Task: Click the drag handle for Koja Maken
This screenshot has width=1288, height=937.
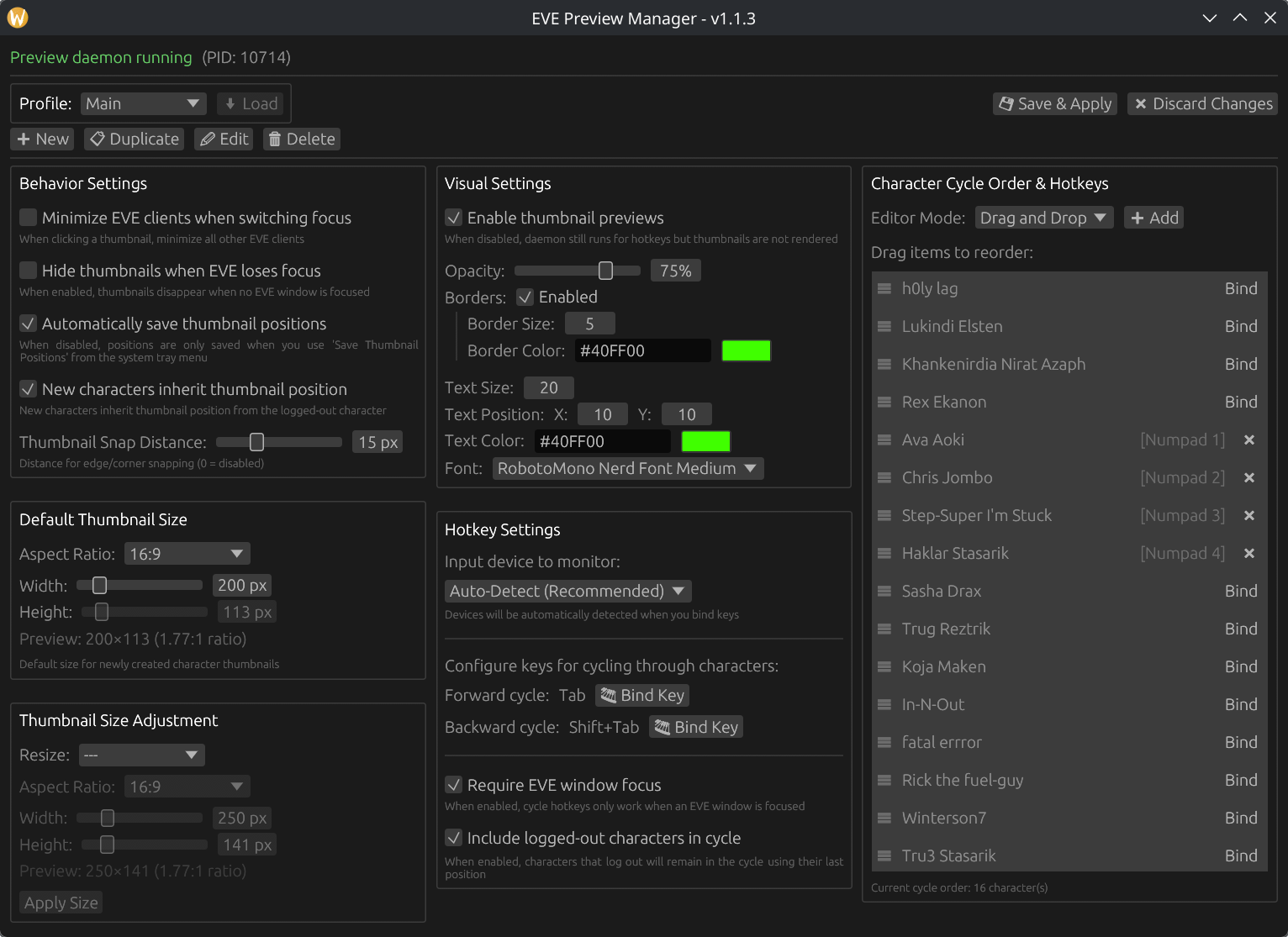Action: click(x=884, y=666)
